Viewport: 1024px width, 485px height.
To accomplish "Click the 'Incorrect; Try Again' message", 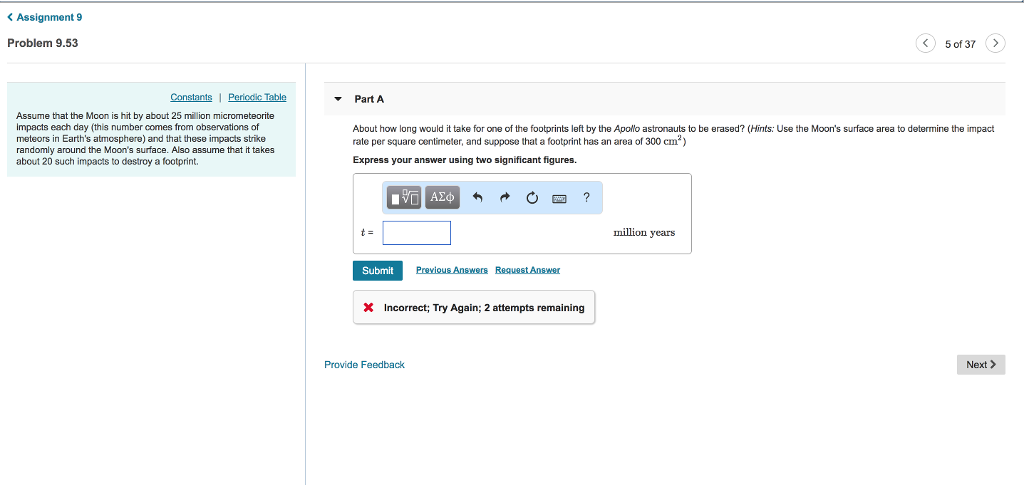I will coord(474,307).
